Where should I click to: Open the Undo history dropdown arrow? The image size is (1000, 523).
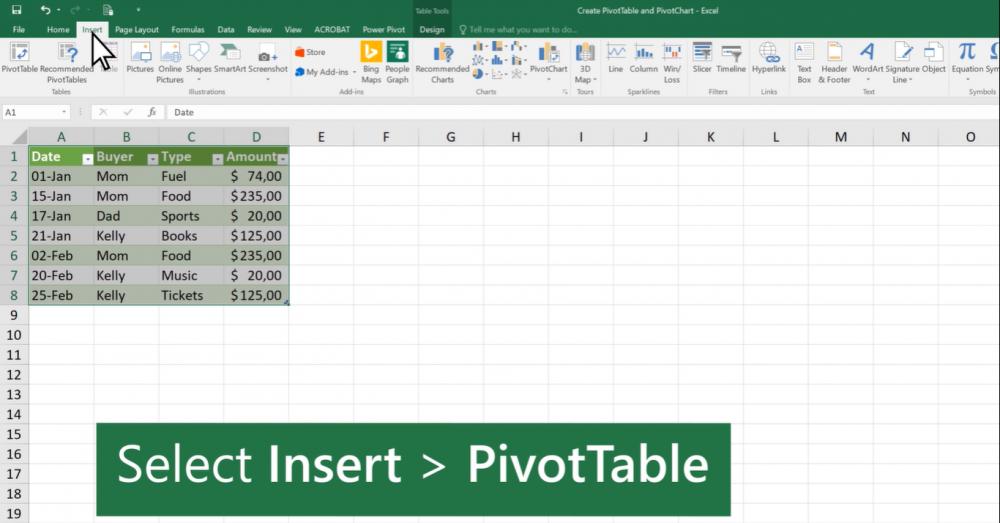[59, 10]
